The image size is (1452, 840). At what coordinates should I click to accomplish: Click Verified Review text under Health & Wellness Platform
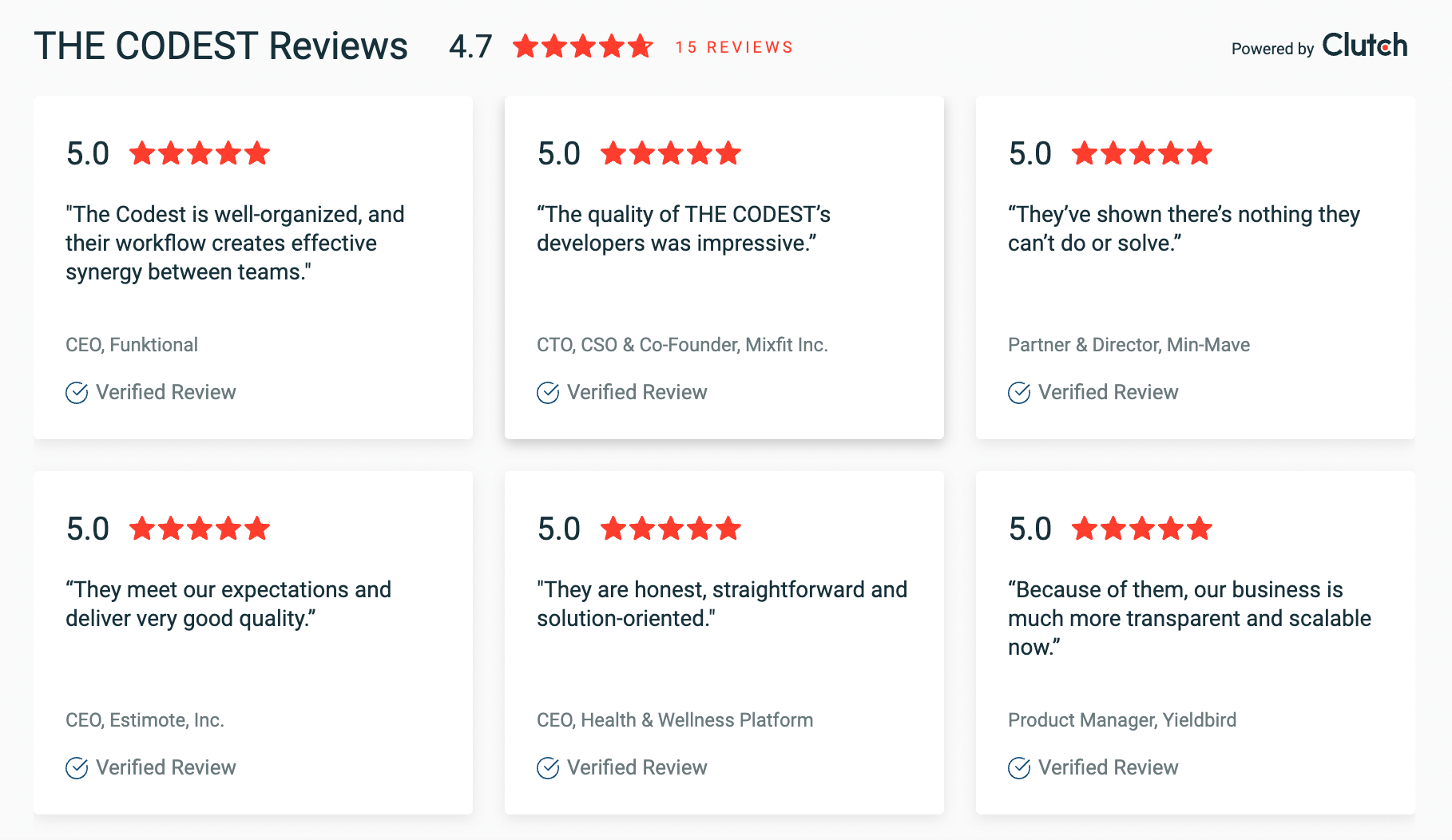pyautogui.click(x=637, y=767)
